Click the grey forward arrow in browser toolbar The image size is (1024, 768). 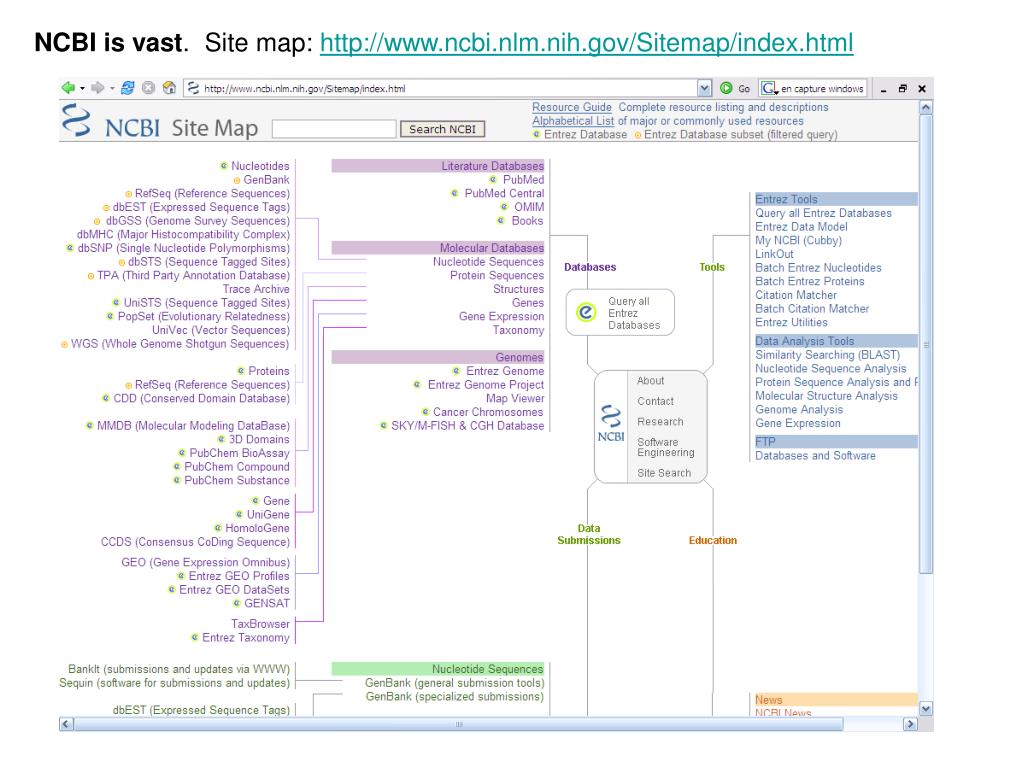pyautogui.click(x=97, y=88)
